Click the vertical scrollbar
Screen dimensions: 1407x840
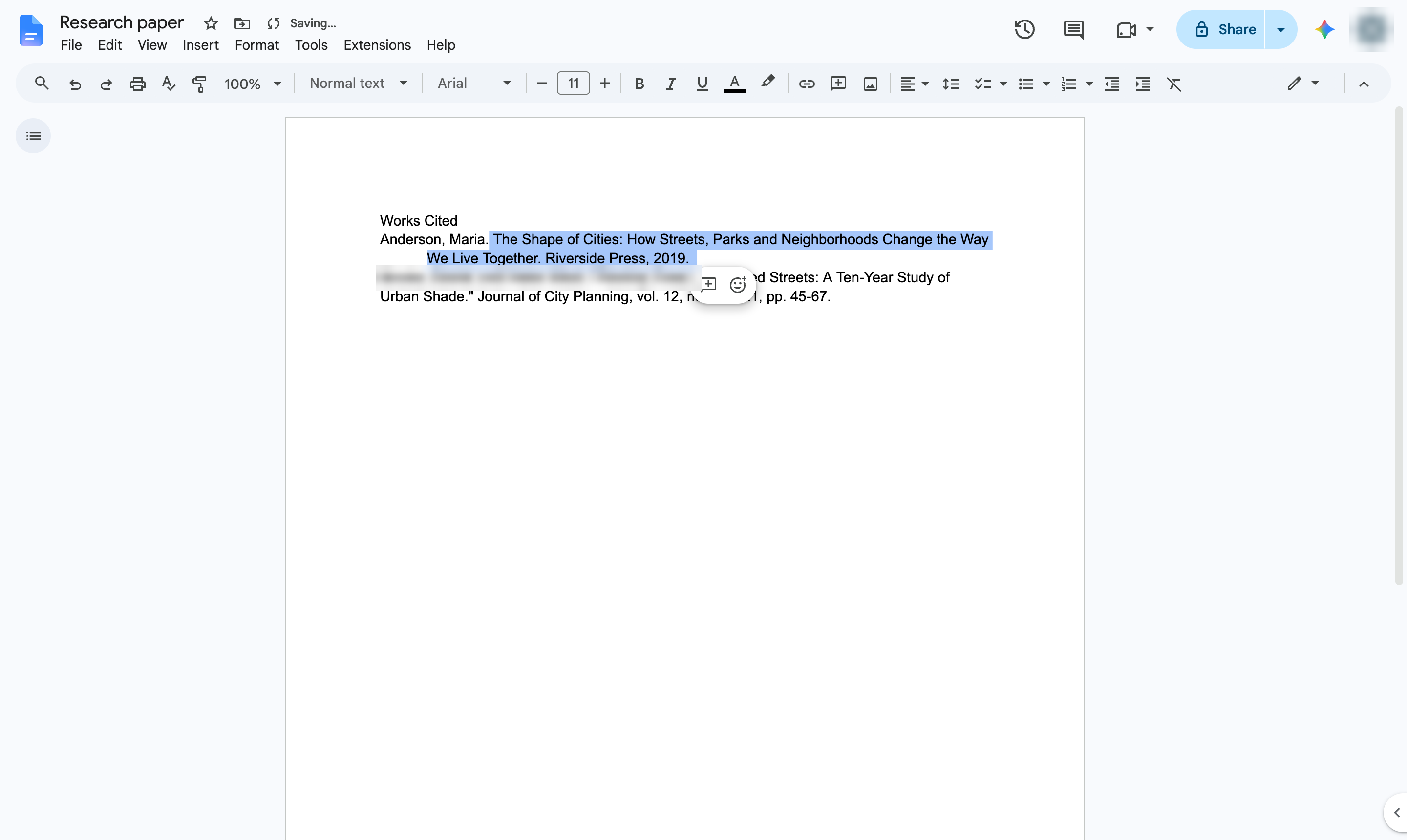(x=1399, y=345)
